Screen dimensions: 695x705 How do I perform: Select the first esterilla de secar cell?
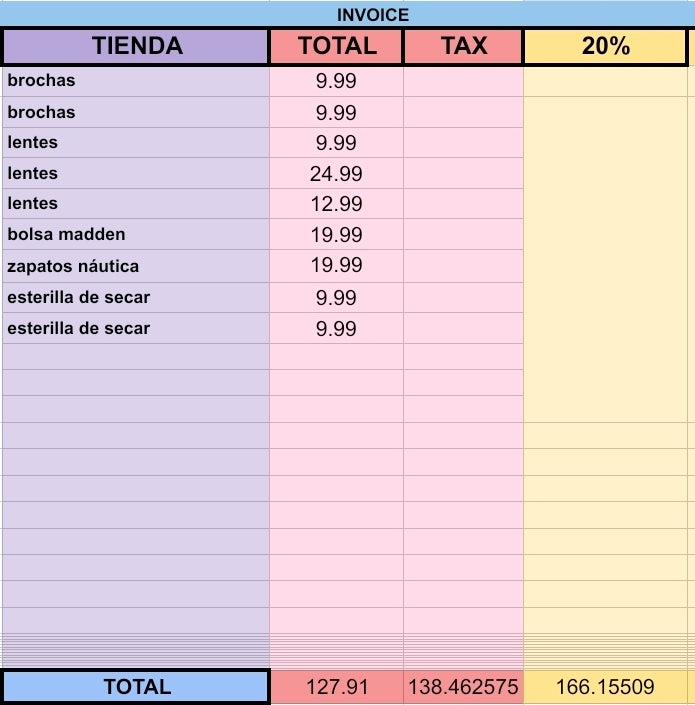(136, 298)
